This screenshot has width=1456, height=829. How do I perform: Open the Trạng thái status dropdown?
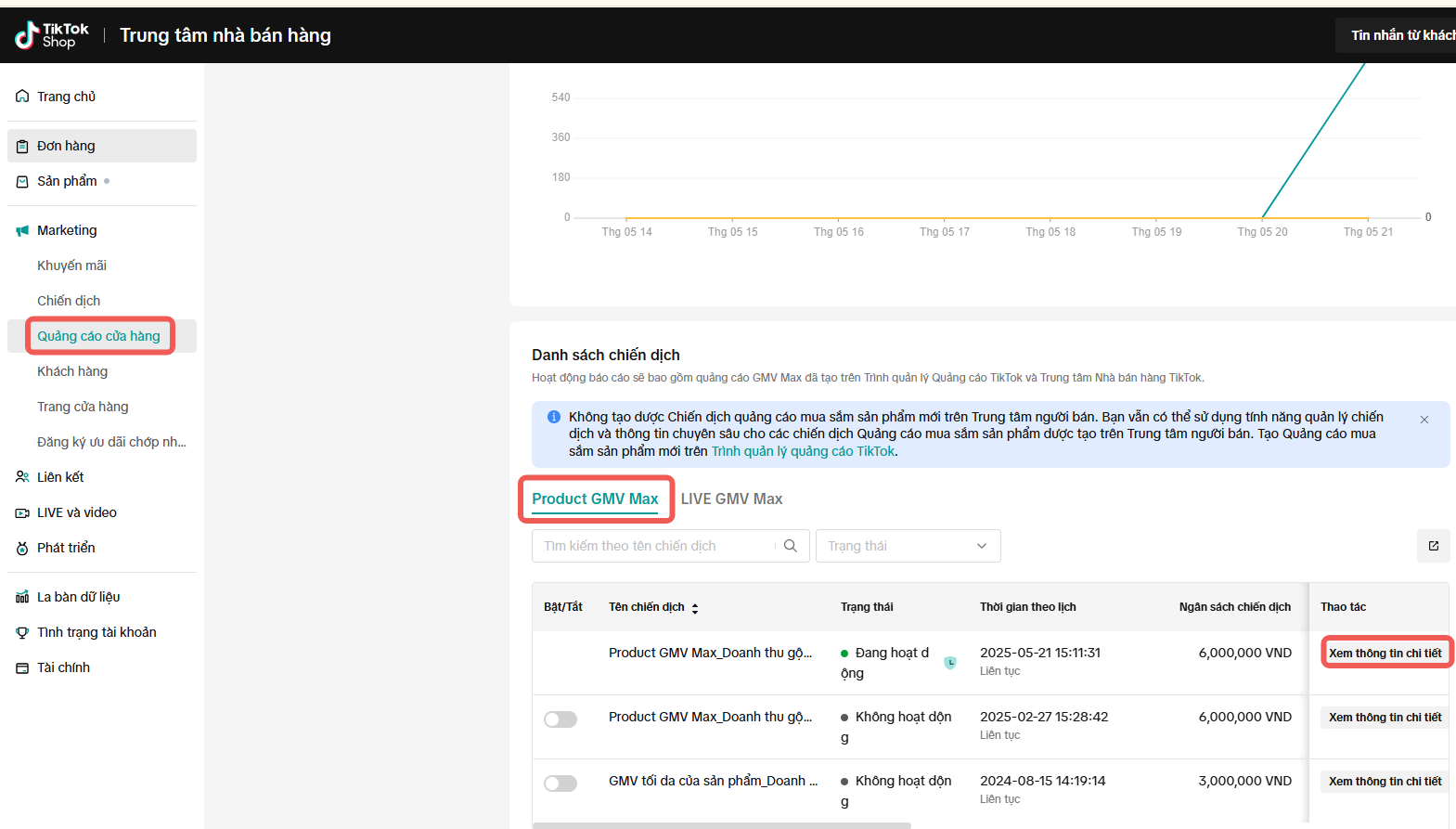pos(908,546)
